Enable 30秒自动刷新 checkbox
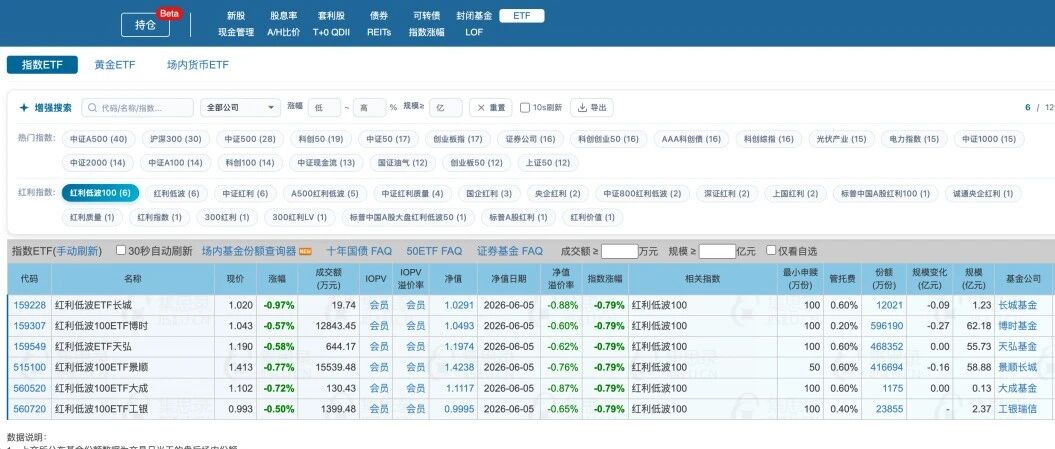 point(121,250)
